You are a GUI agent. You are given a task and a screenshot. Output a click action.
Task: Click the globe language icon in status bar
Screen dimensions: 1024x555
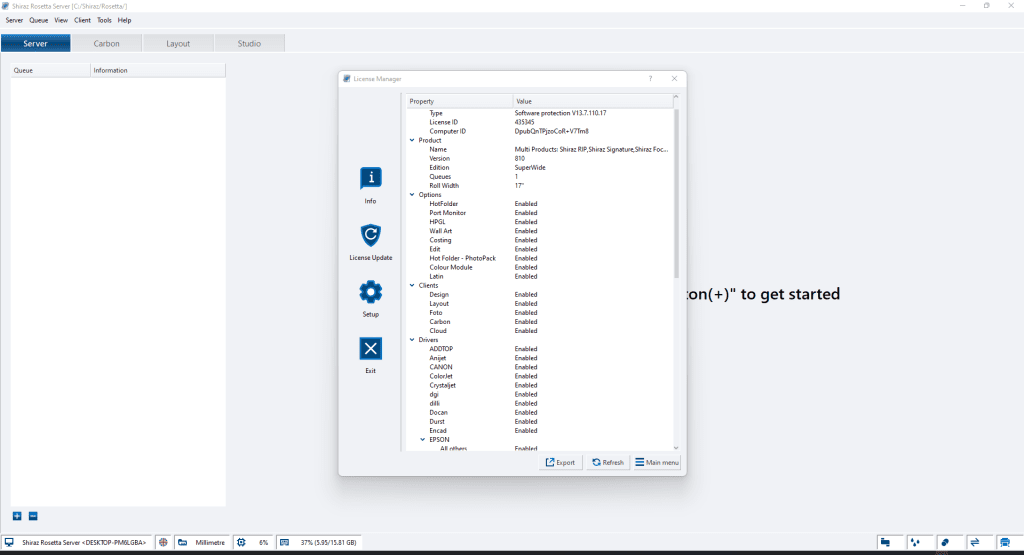[163, 542]
